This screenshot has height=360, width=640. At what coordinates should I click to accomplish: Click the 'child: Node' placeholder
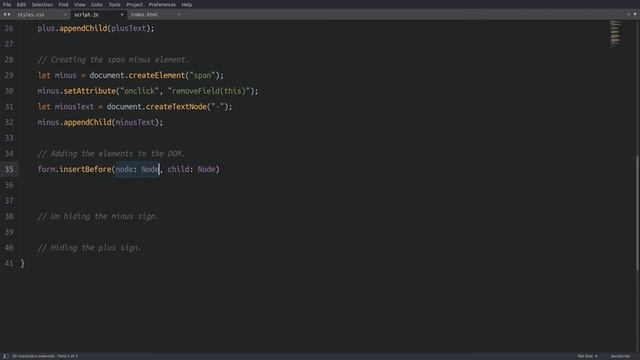click(x=191, y=169)
